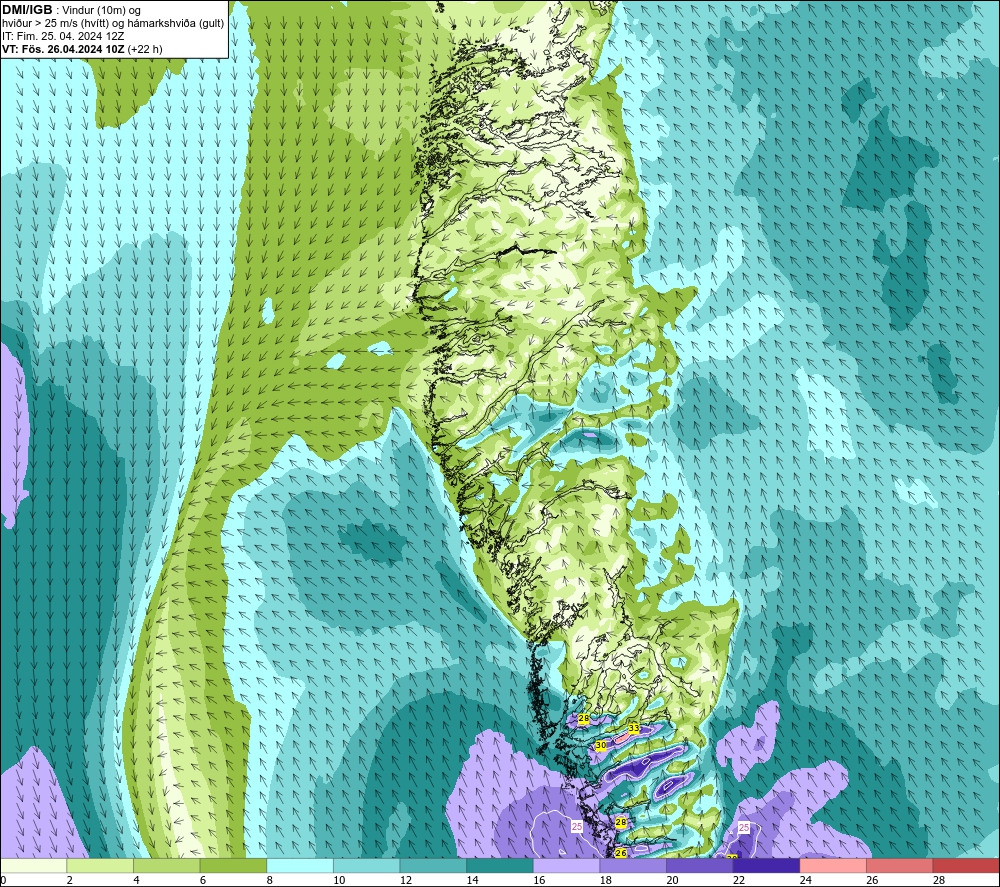Click the 'IT: Fim. 25. 04. 2024 12Z' line
The height and width of the screenshot is (887, 1000).
(x=63, y=36)
